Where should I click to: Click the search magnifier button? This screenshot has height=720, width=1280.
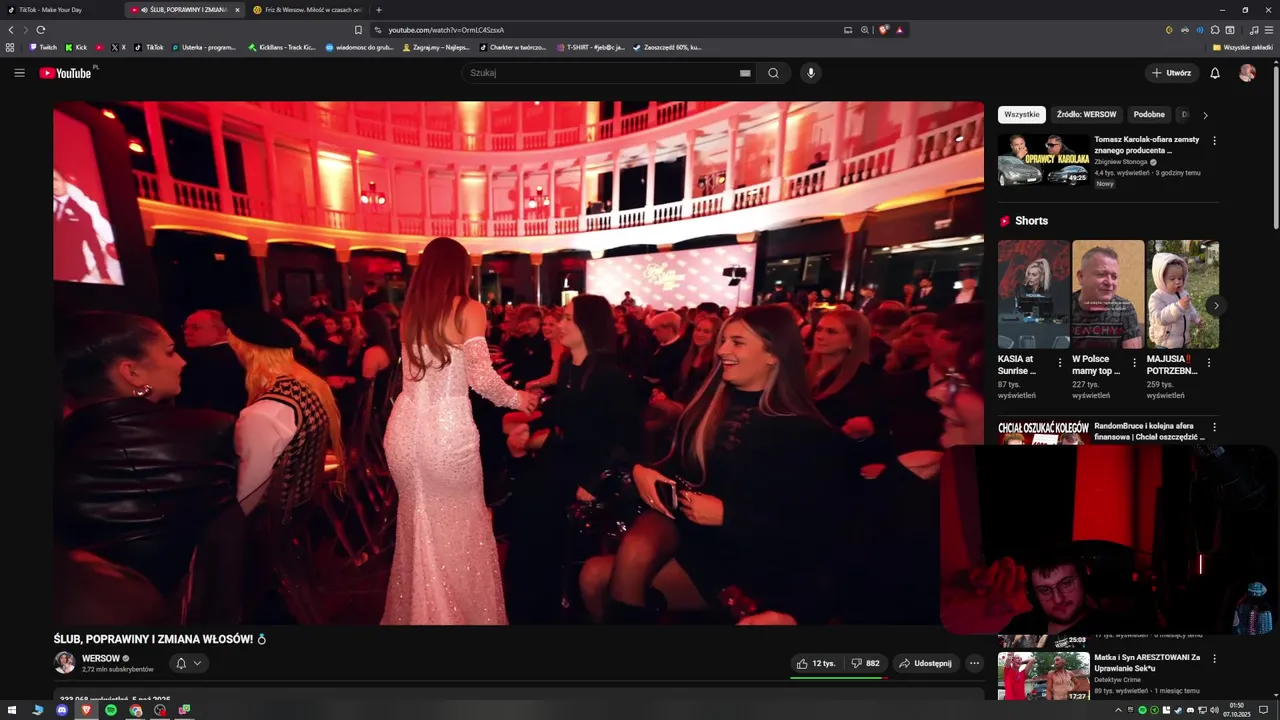[x=773, y=73]
